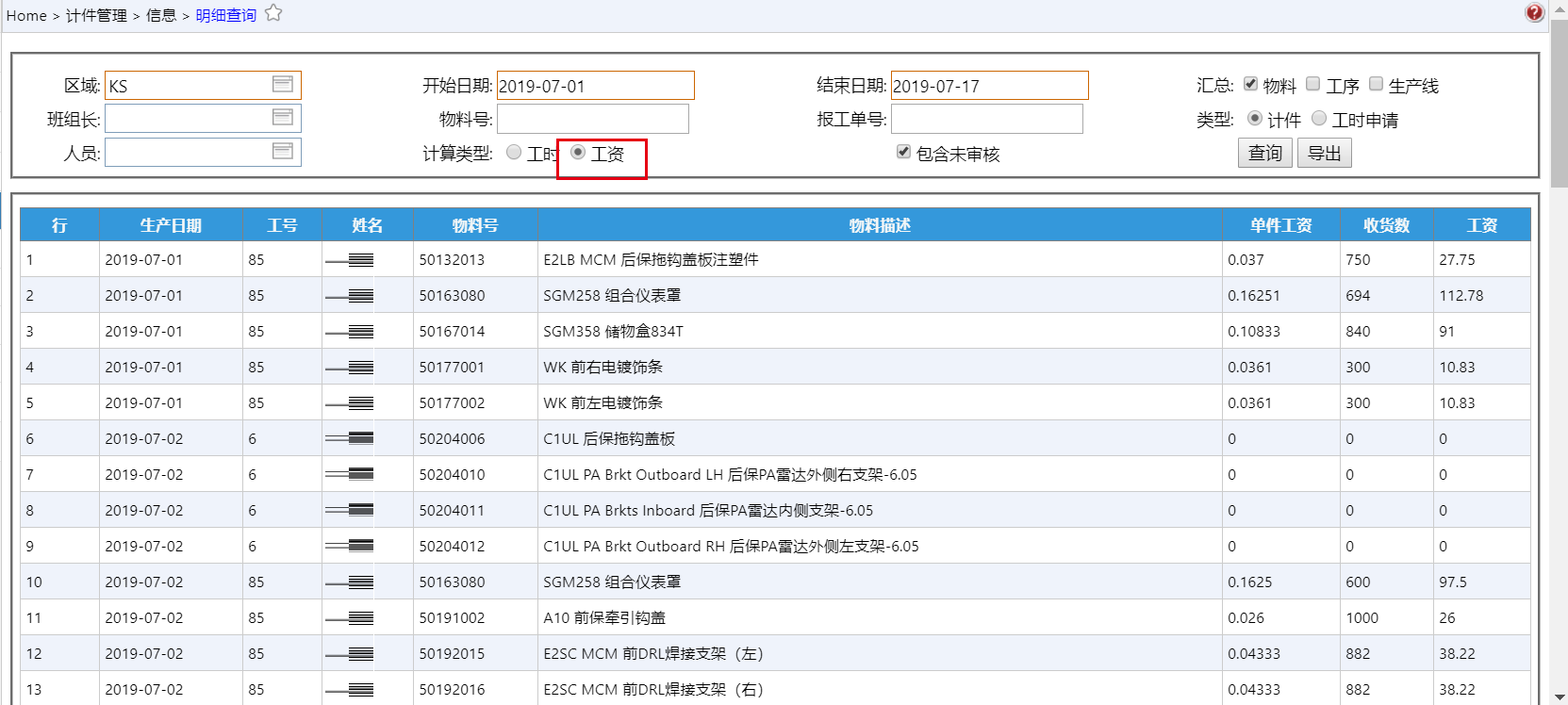Click the 行 column header

pyautogui.click(x=59, y=225)
